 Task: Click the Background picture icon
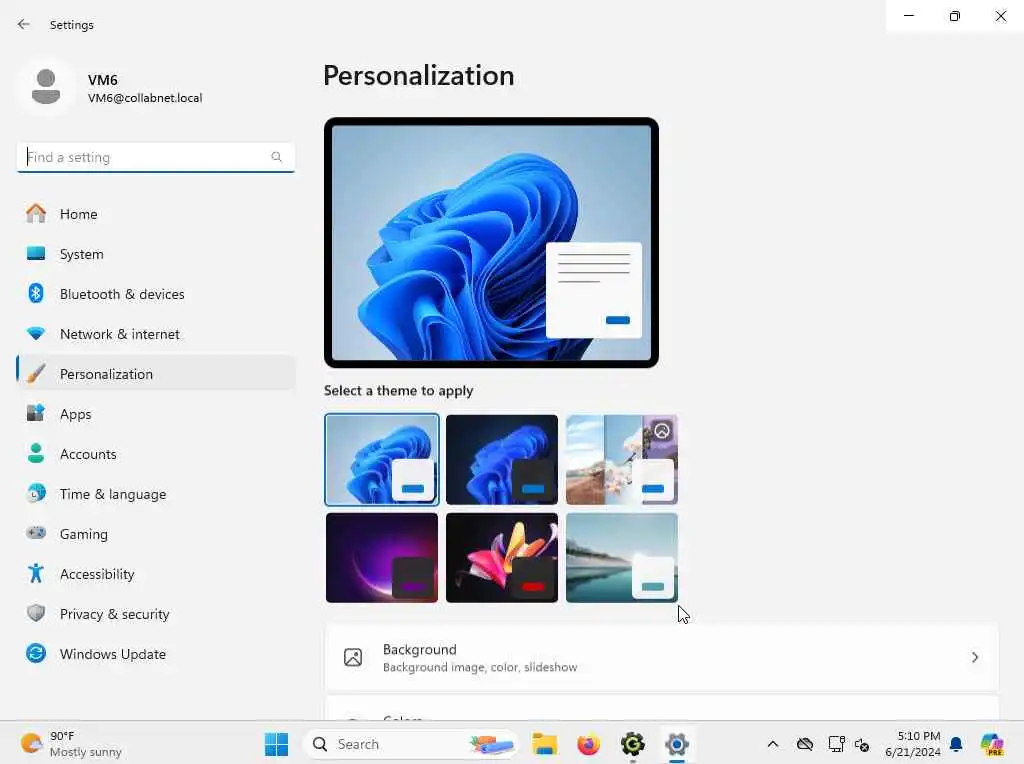pos(353,657)
